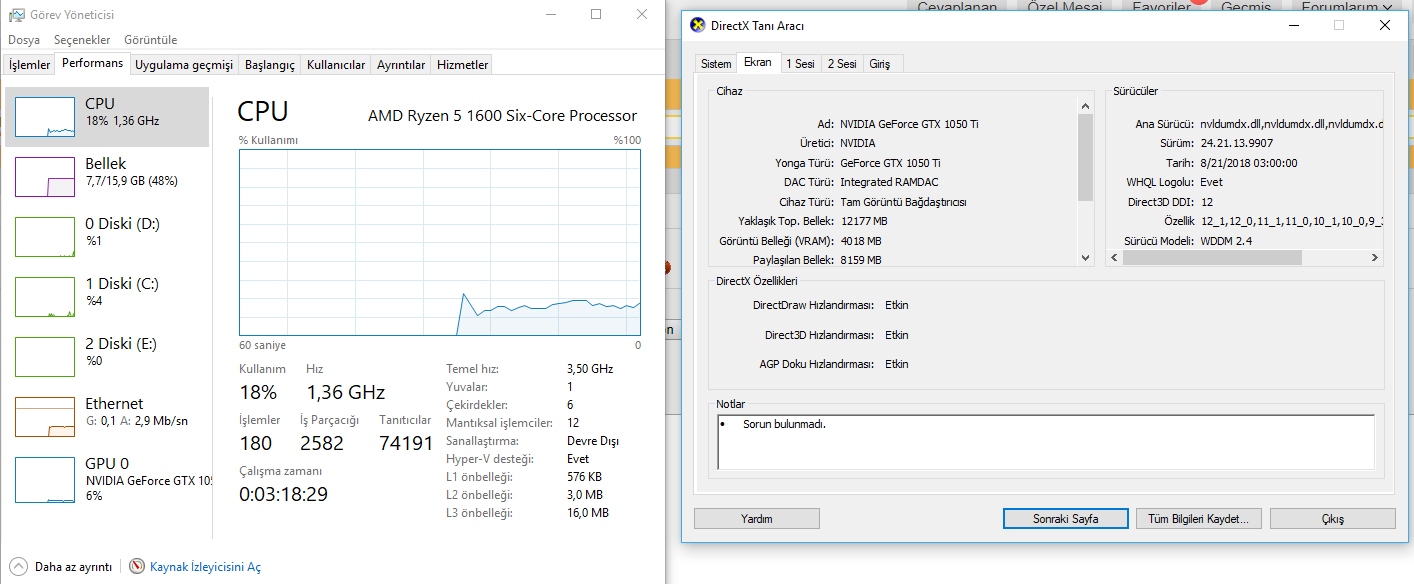Click the Ad value "NVIDIA GeForce GTX 1050 Ti"
This screenshot has height=584, width=1414.
point(910,124)
